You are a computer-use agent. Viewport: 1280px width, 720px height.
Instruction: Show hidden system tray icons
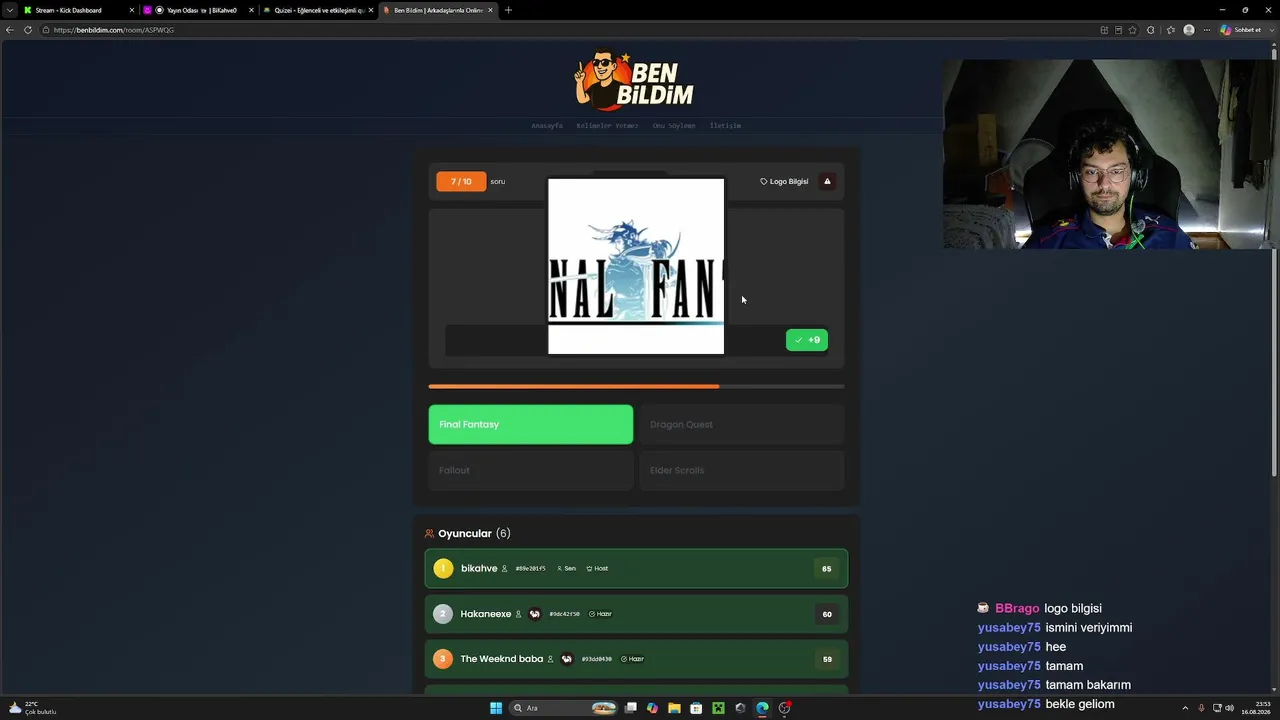tap(1185, 708)
